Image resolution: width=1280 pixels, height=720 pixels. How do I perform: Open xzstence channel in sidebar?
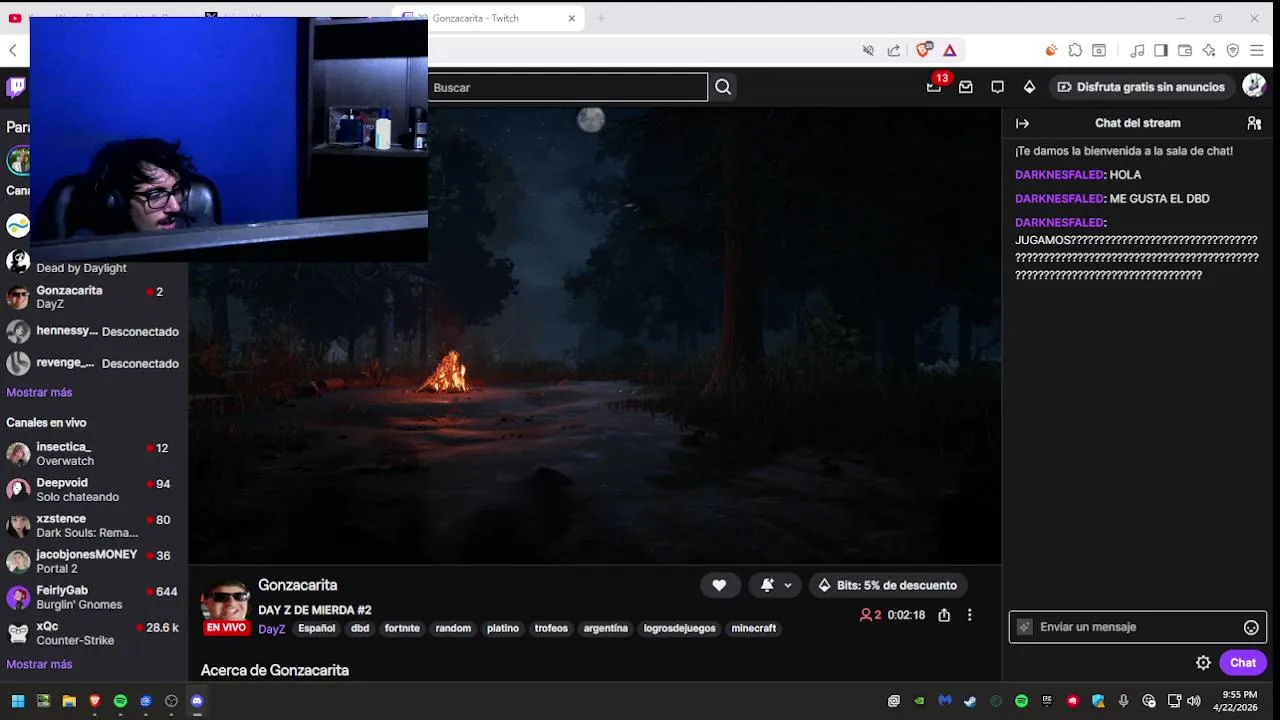coord(92,526)
